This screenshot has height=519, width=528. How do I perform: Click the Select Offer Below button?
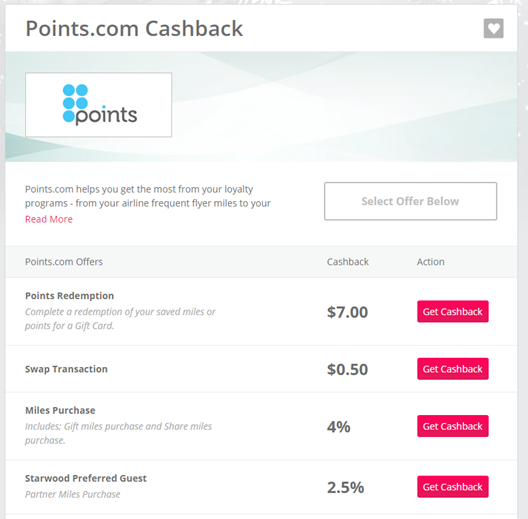coord(410,201)
